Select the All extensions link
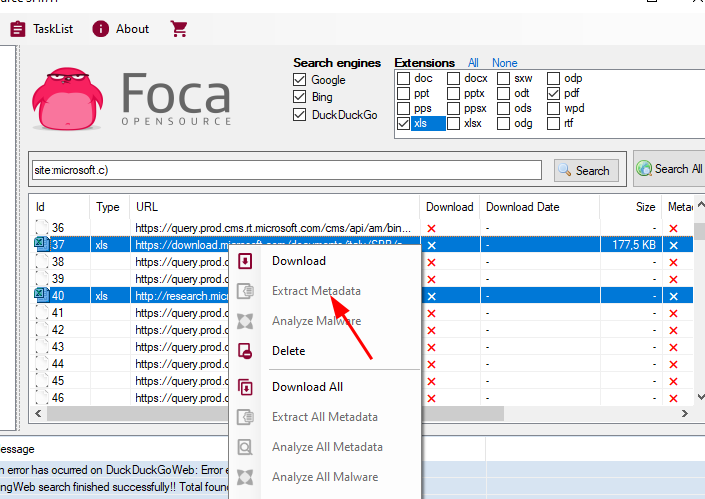 click(473, 63)
